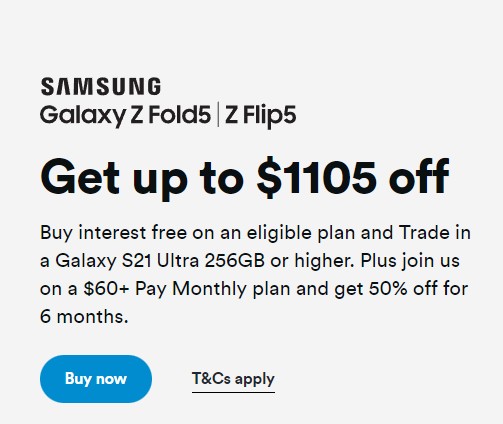Viewport: 503px width, 424px height.
Task: Click the Galaxy S21 Ultra 256GB text
Action: point(160,260)
